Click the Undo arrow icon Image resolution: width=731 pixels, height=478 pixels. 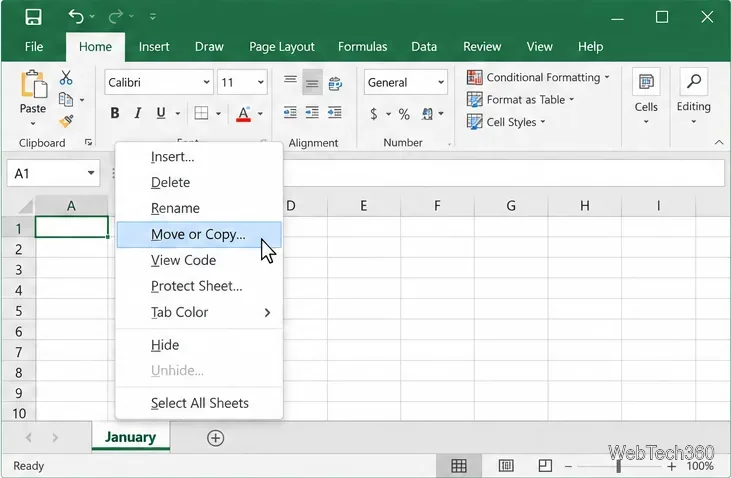tap(76, 16)
